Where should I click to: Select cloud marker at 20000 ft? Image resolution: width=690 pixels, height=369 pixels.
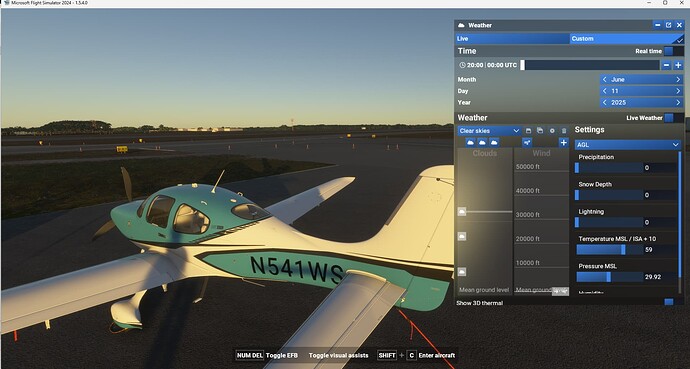[x=462, y=237]
